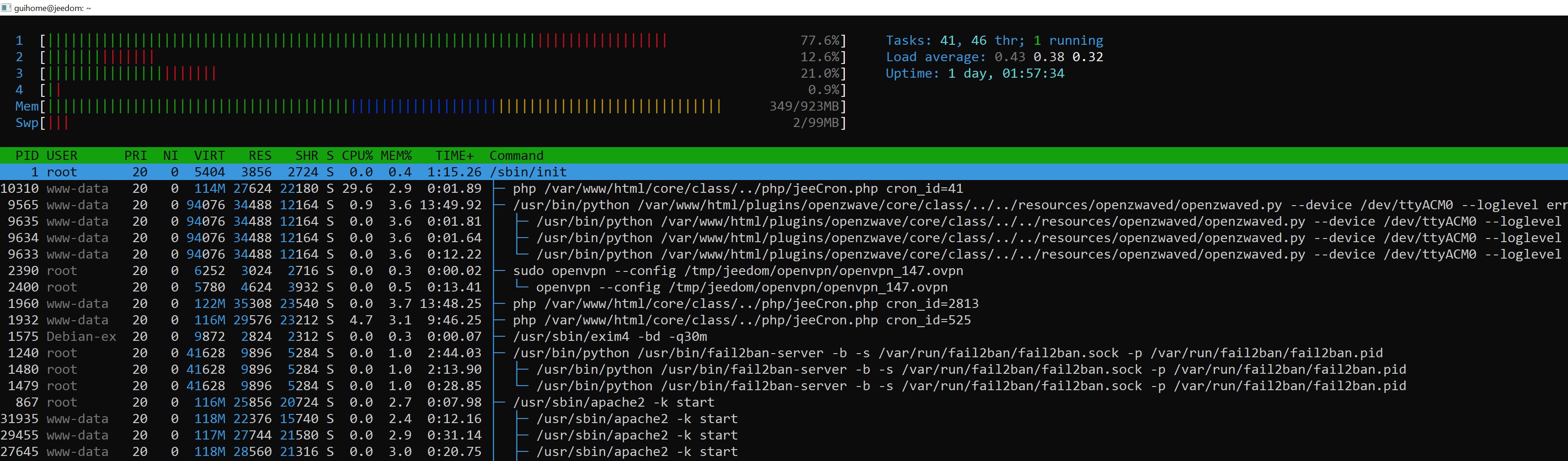This screenshot has height=461, width=1568.
Task: Click the PID column header
Action: click(x=27, y=156)
